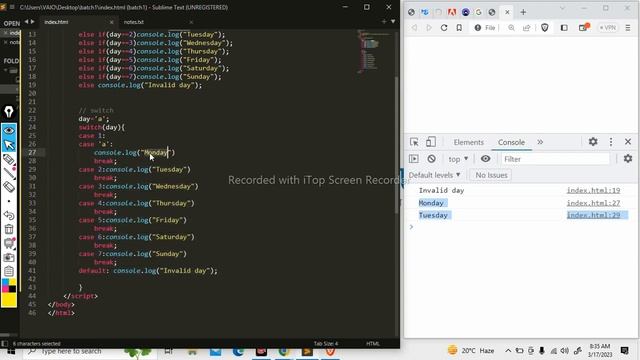The image size is (640, 360).
Task: Click the pen nib icon atop annotation toolbar
Action: (x=9, y=111)
